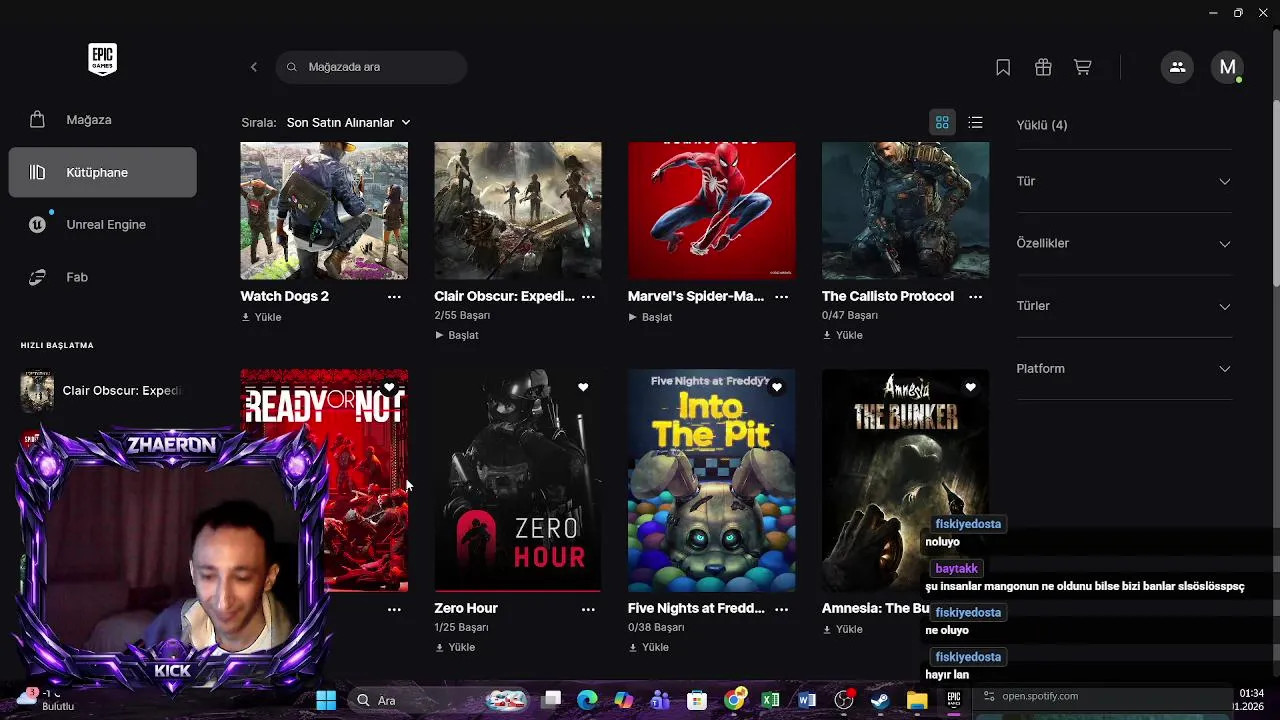Toggle favorite heart on Zero Hour
This screenshot has width=1280, height=720.
(583, 387)
